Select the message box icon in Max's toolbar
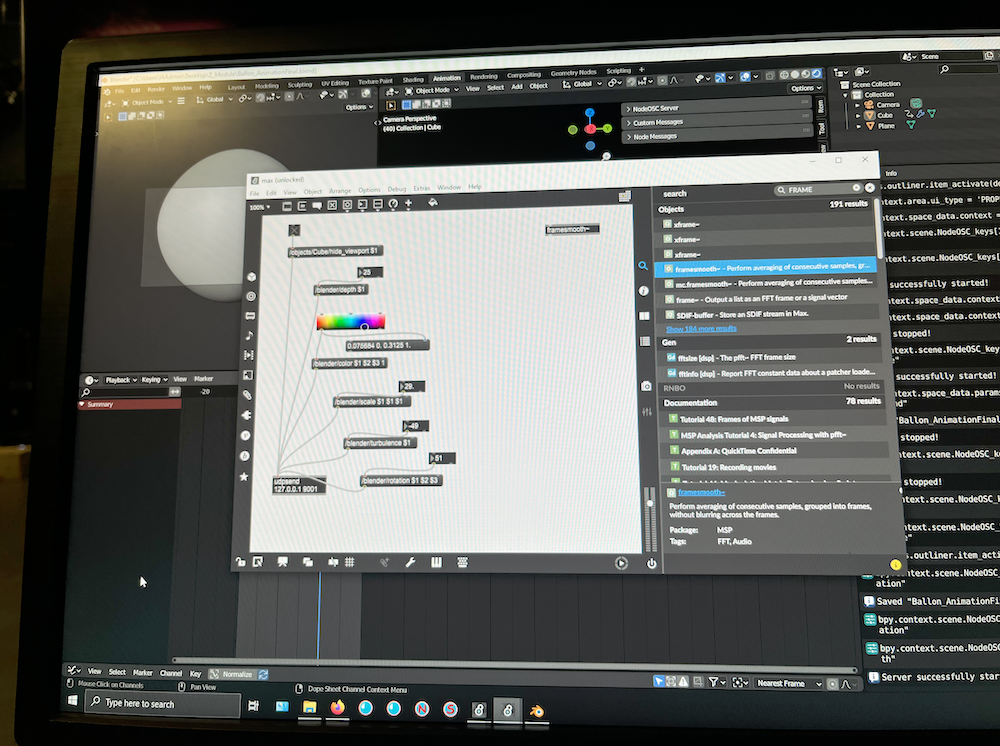Image resolution: width=1000 pixels, height=746 pixels. (x=316, y=203)
